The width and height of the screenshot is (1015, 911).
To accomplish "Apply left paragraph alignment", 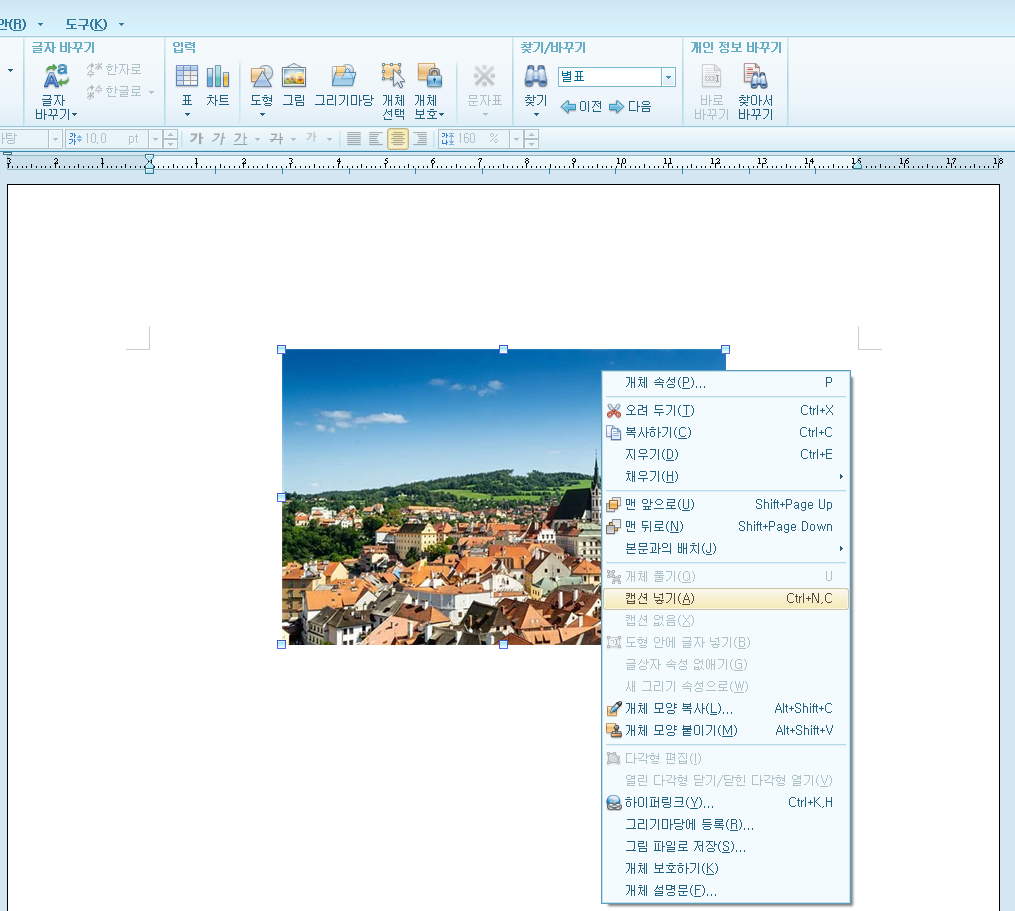I will tap(375, 139).
